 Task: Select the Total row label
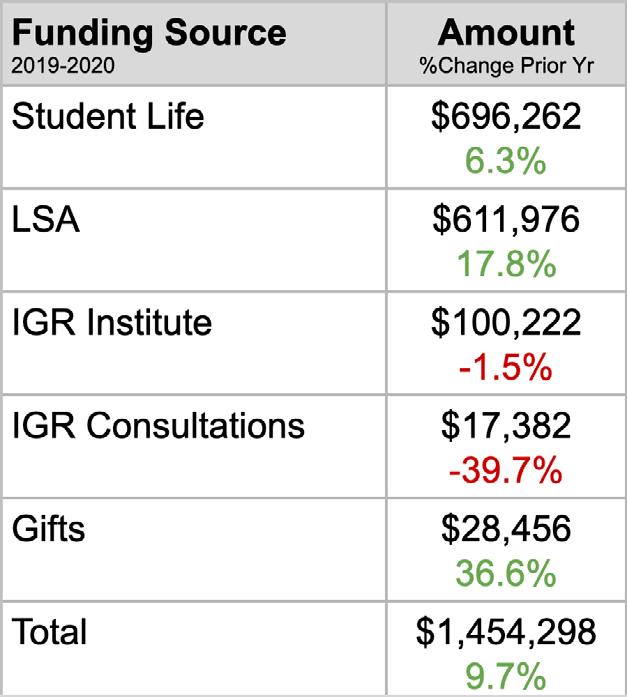[x=49, y=632]
